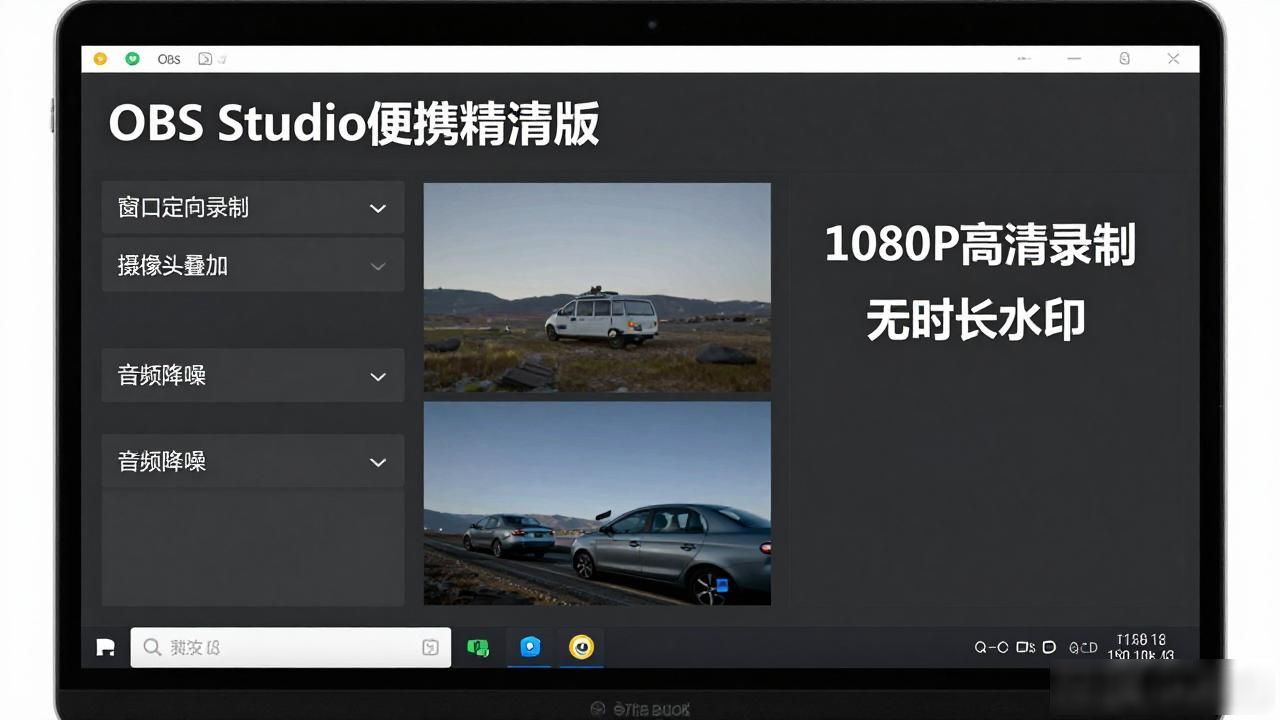The height and width of the screenshot is (720, 1280).
Task: Click the magnifier icon in the search box
Action: coord(152,647)
